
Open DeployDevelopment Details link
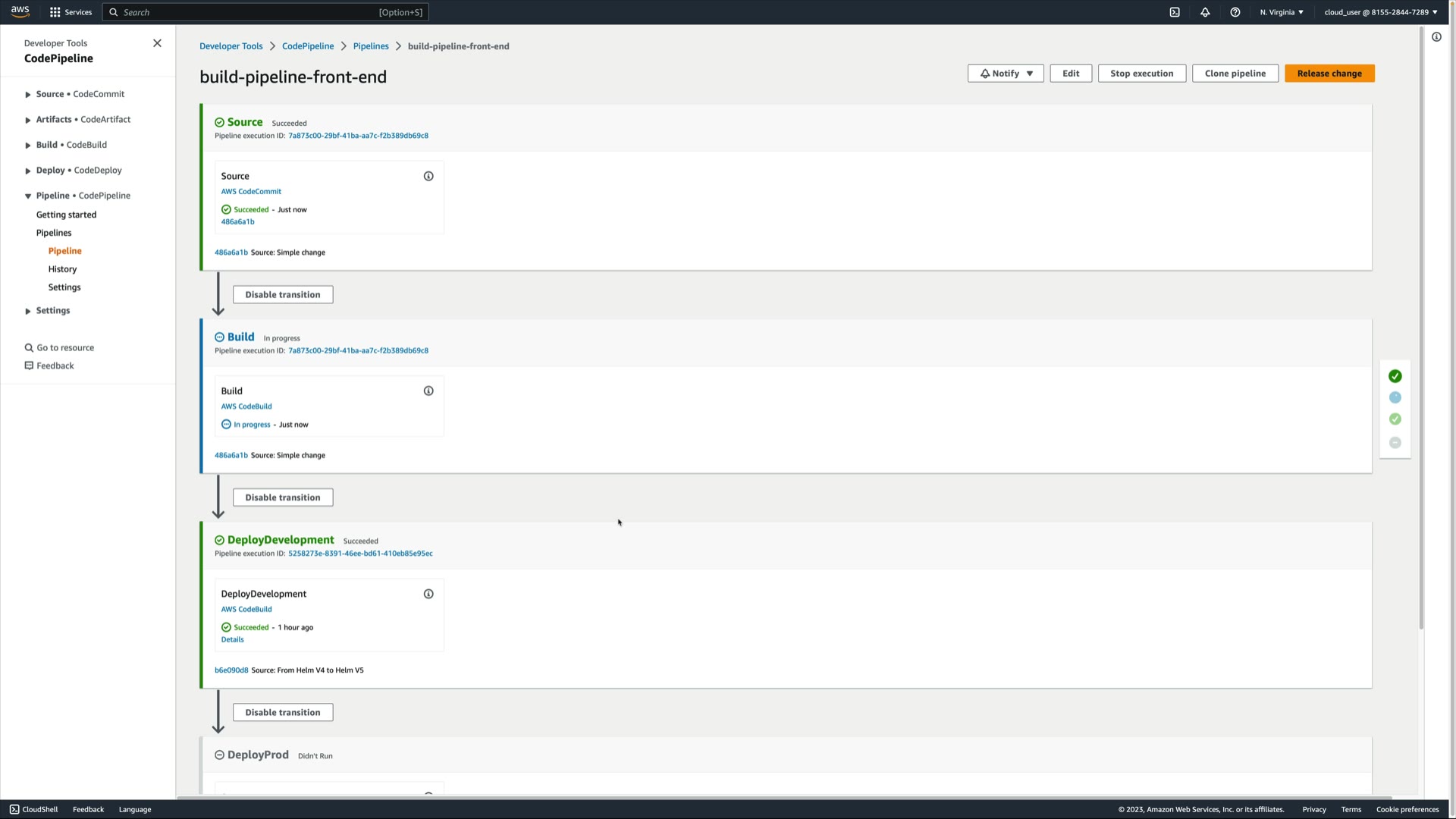pyautogui.click(x=232, y=639)
